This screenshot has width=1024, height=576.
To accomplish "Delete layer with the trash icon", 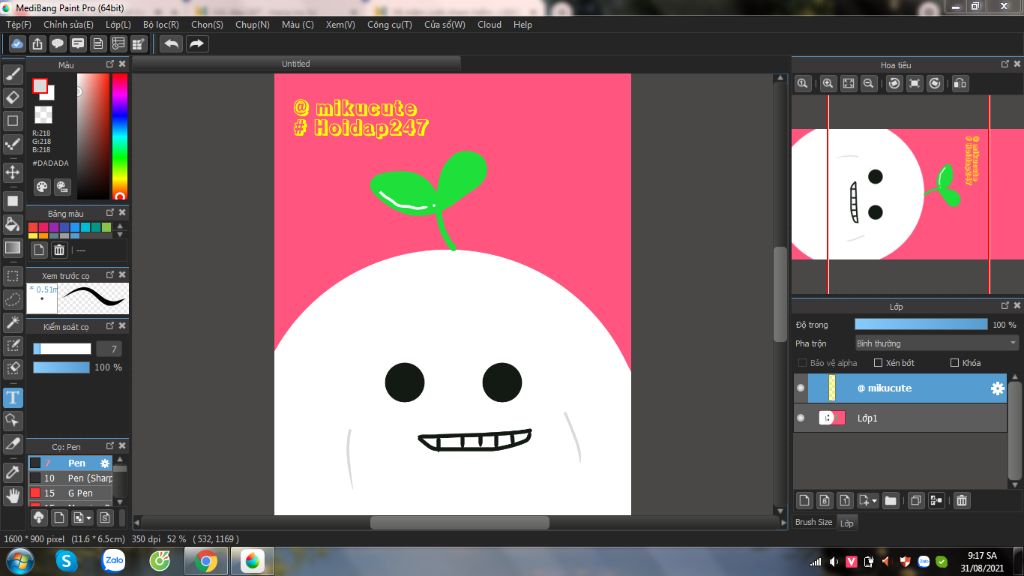I will [961, 501].
